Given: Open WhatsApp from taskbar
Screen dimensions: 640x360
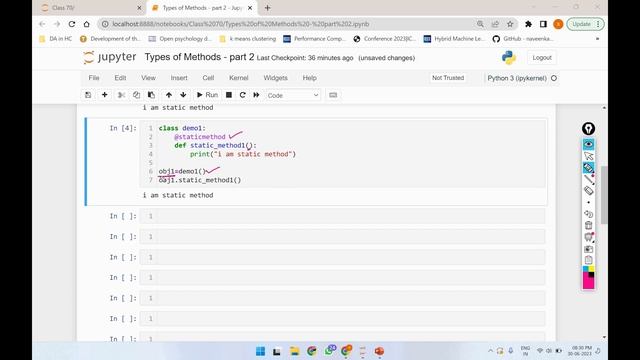Looking at the screenshot, I should [329, 351].
